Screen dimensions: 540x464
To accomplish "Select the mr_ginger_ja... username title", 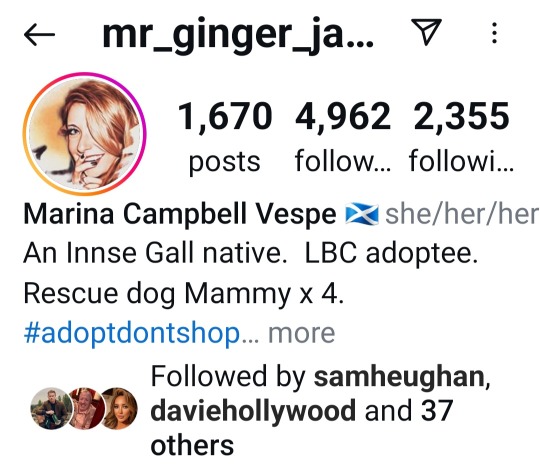I will point(238,35).
